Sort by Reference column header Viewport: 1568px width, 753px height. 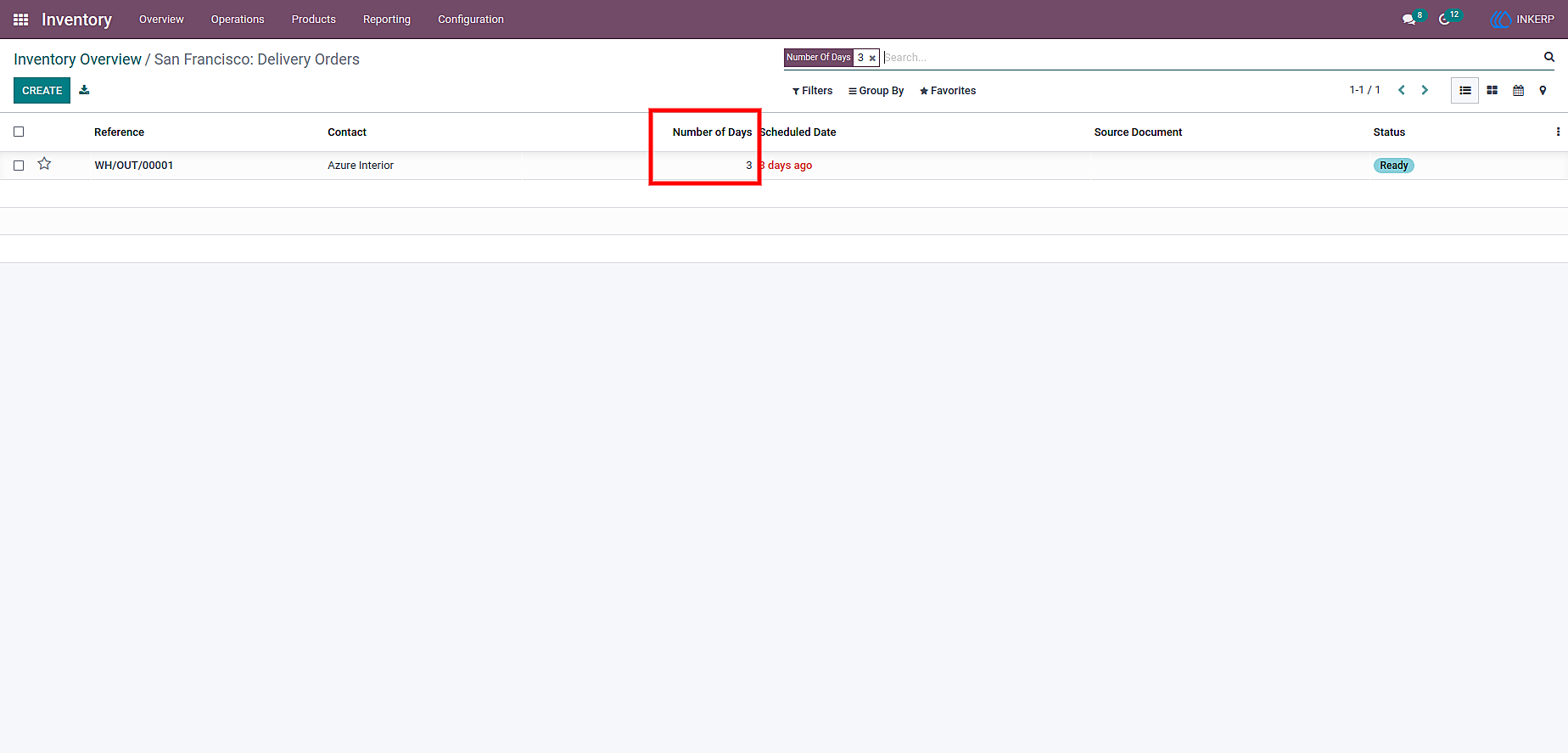[x=120, y=132]
